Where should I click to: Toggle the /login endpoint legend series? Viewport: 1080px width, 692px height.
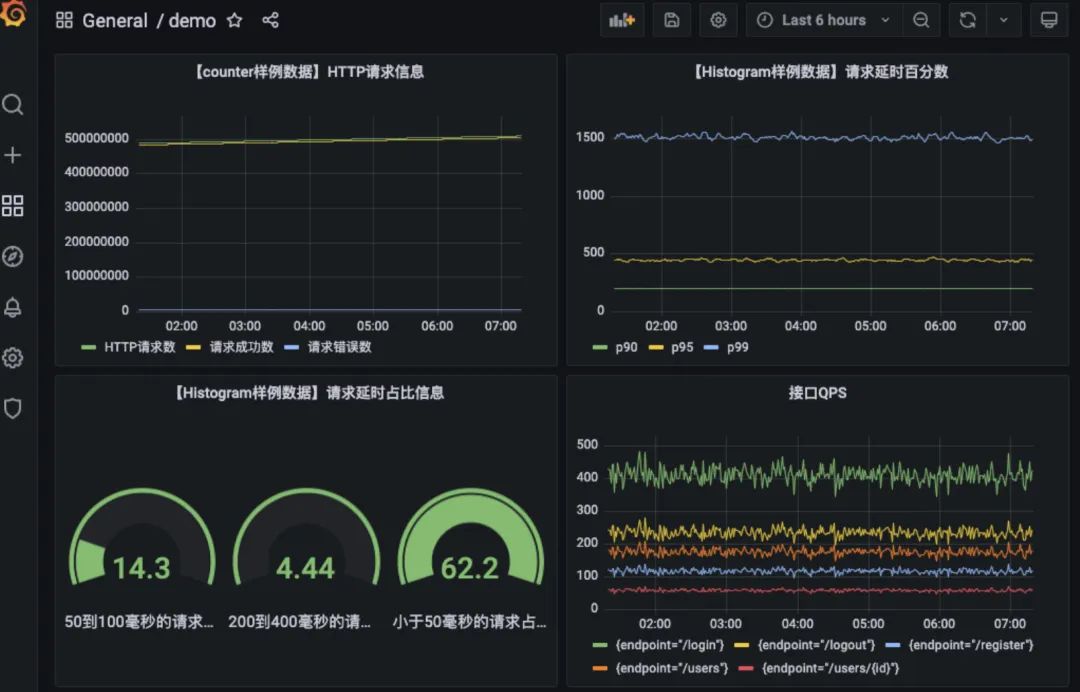click(669, 645)
